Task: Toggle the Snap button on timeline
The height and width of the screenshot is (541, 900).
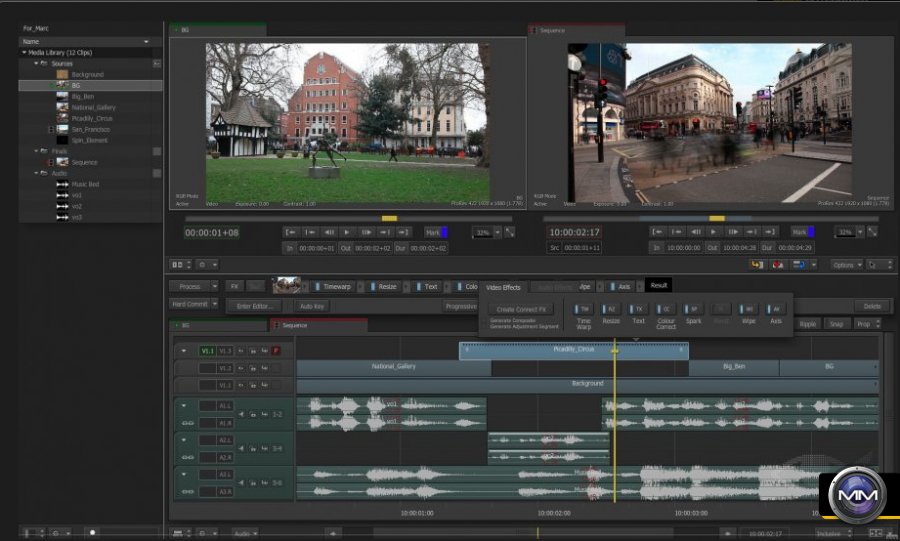Action: 835,324
